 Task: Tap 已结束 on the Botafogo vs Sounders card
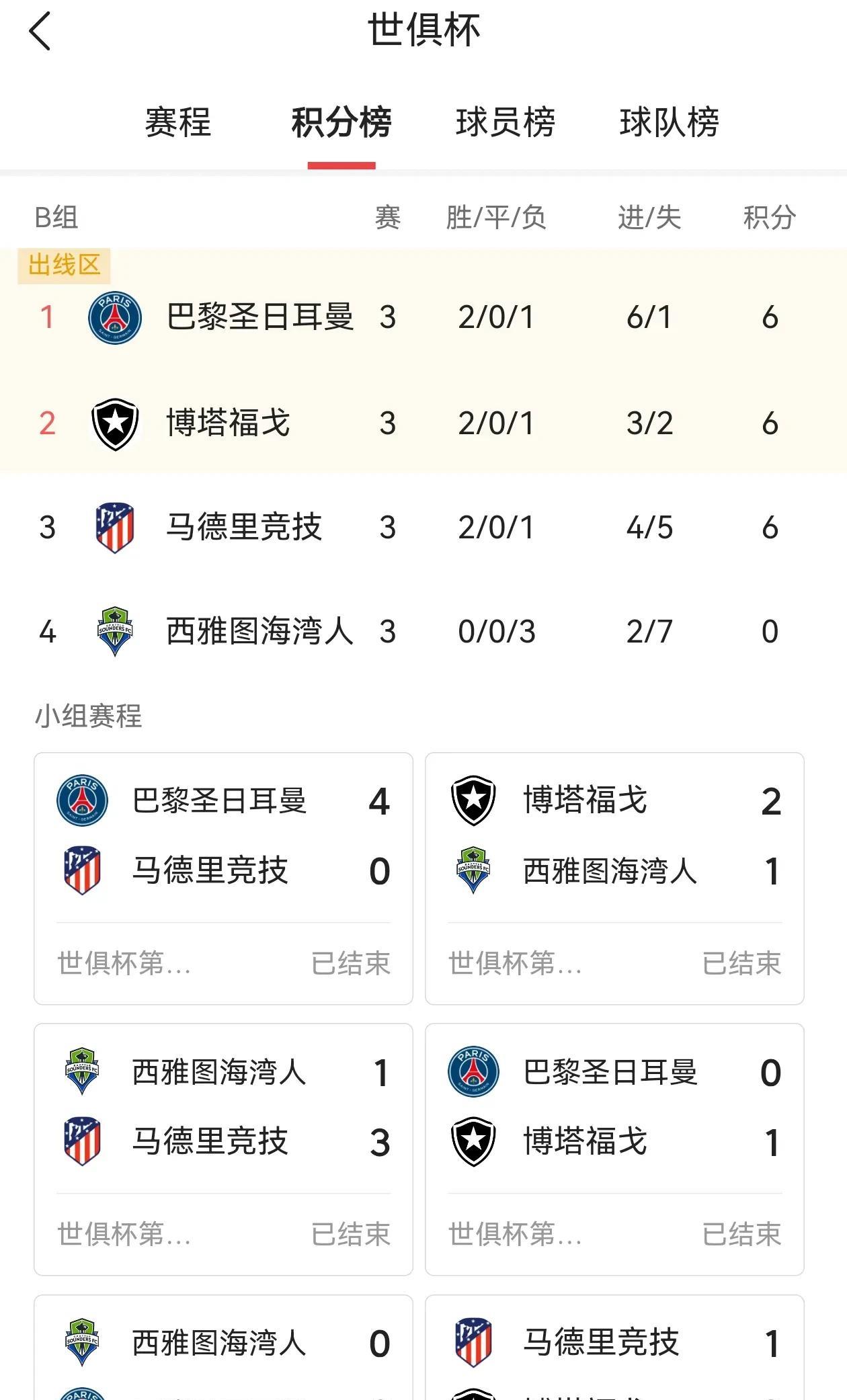pos(742,963)
